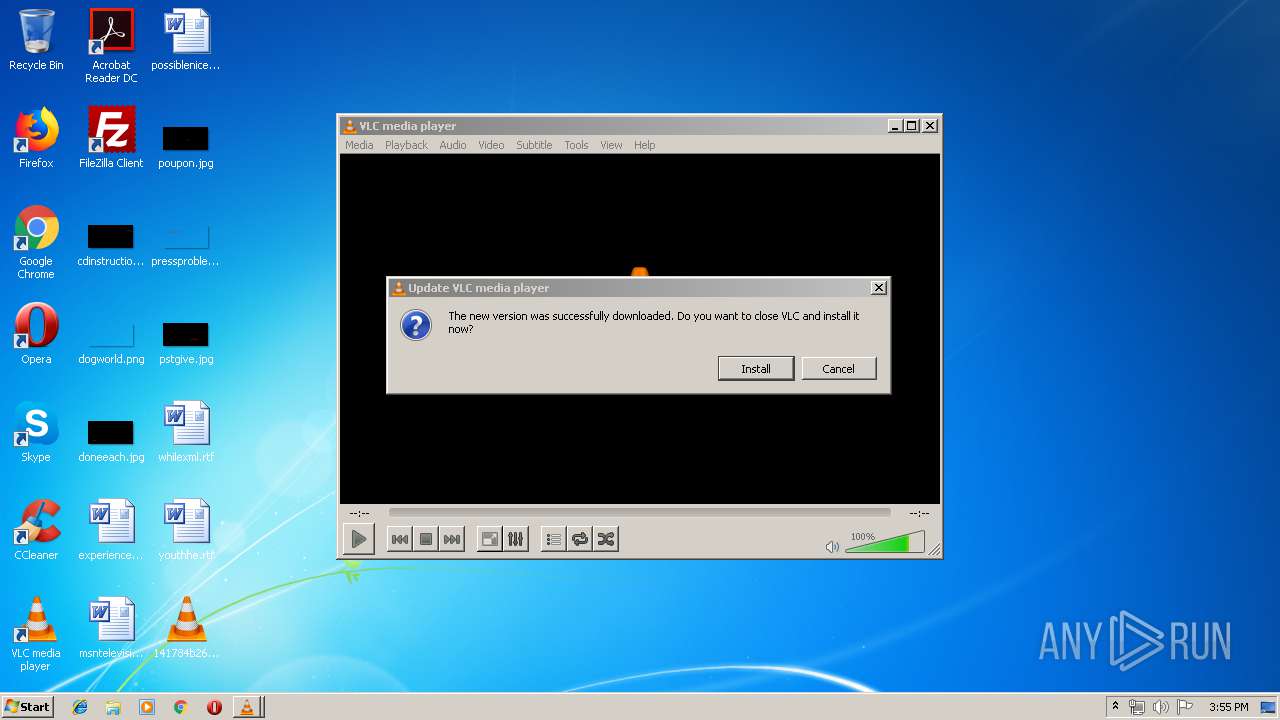Select the Firefox desktop shortcut

[x=36, y=138]
